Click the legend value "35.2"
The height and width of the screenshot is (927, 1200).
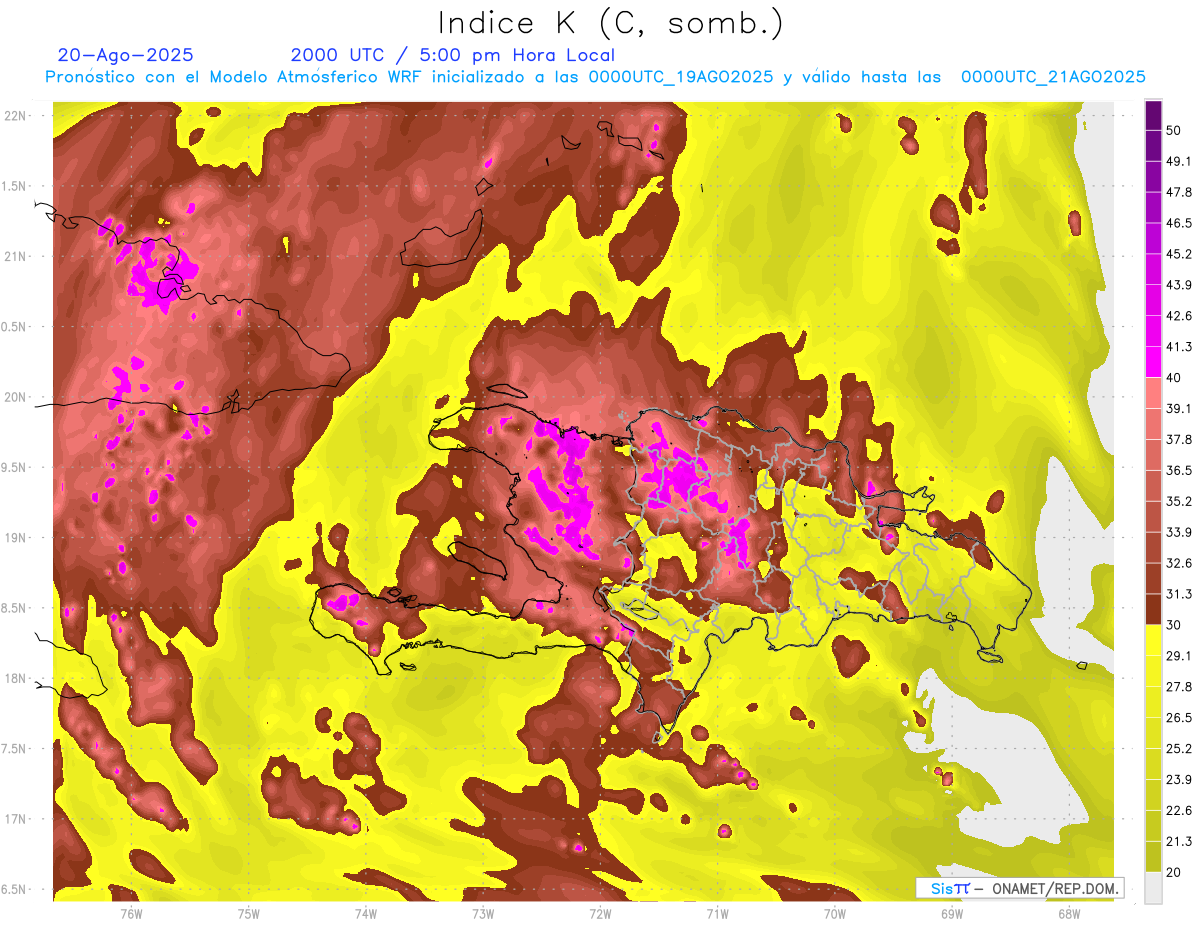pos(1179,501)
